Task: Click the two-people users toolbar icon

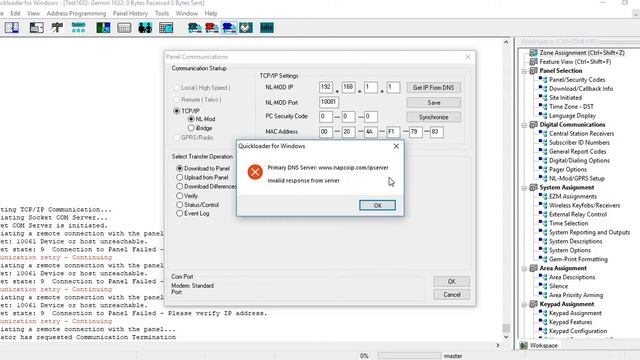Action: (x=145, y=28)
